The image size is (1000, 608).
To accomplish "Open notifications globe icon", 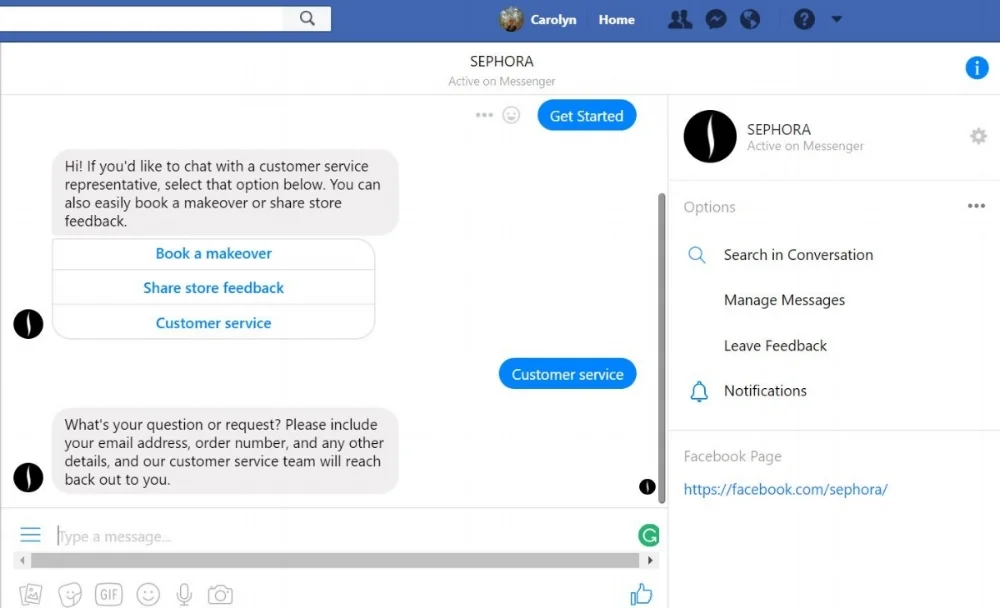I will click(x=750, y=20).
